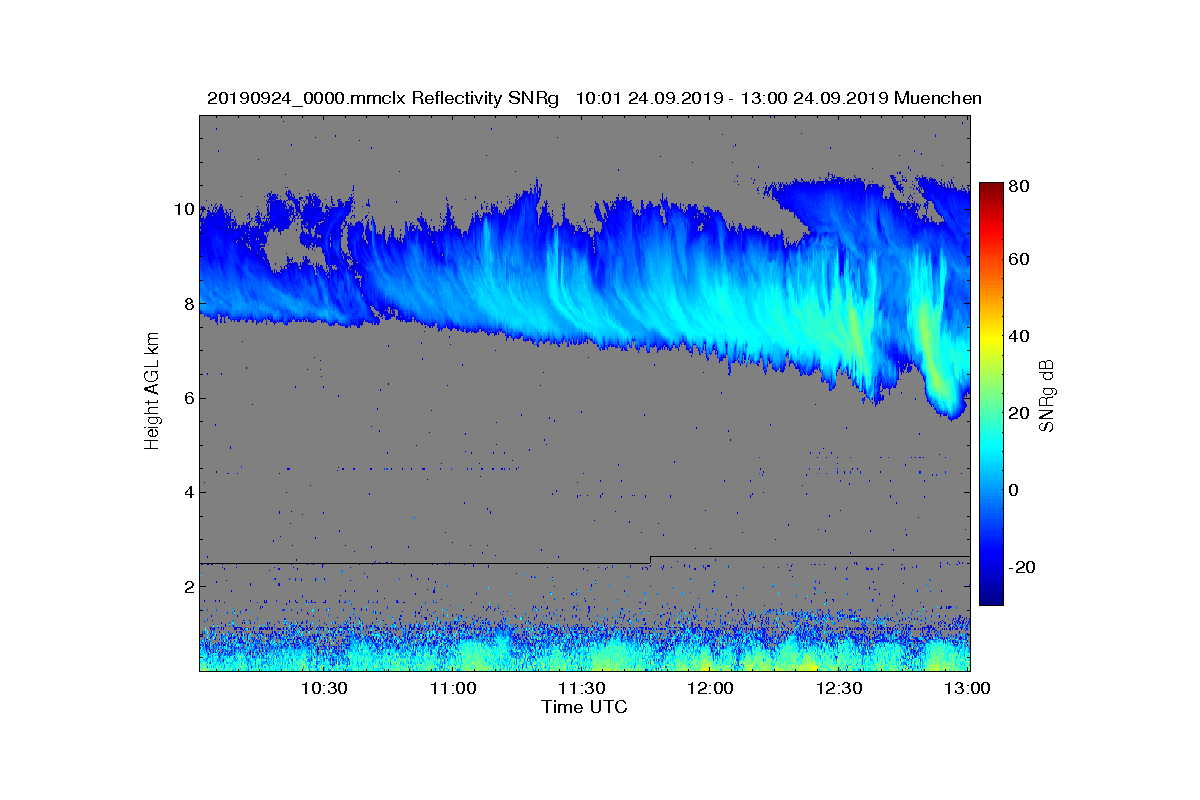Viewport: 1200px width, 800px height.
Task: Click the 'Time UTC' axis label
Action: (x=585, y=707)
